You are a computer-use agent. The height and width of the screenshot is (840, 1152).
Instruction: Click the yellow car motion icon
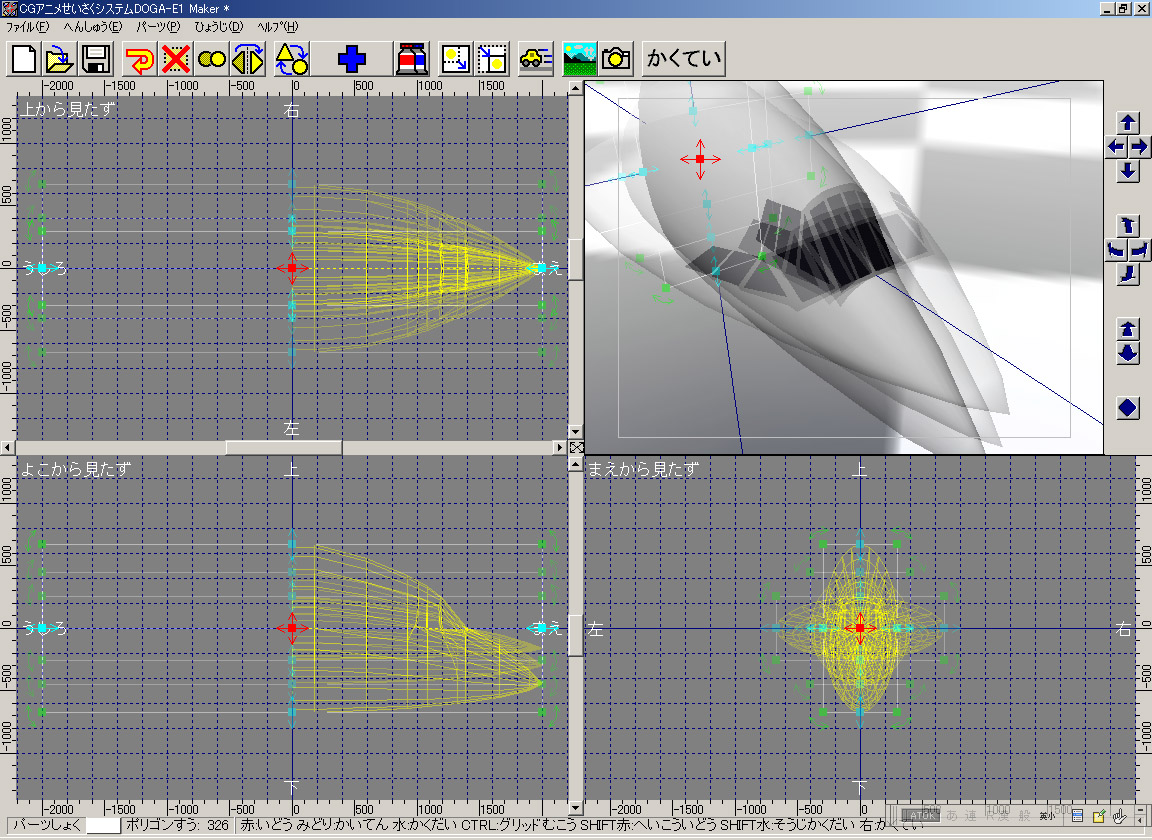click(535, 59)
